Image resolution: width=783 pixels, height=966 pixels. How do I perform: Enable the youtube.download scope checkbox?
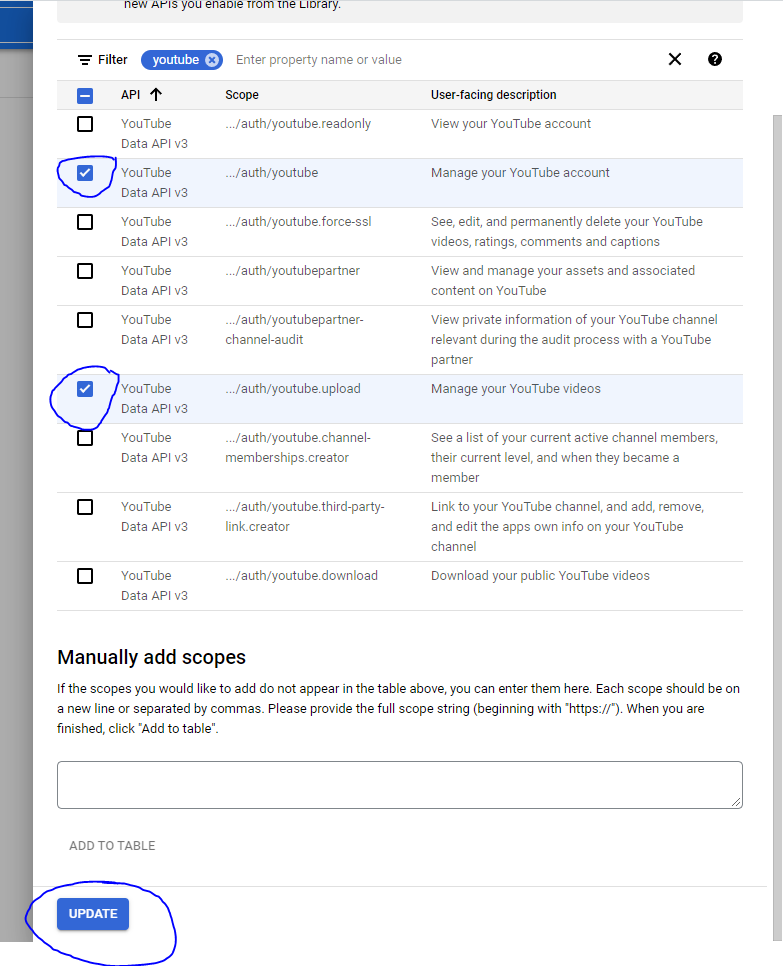85,576
